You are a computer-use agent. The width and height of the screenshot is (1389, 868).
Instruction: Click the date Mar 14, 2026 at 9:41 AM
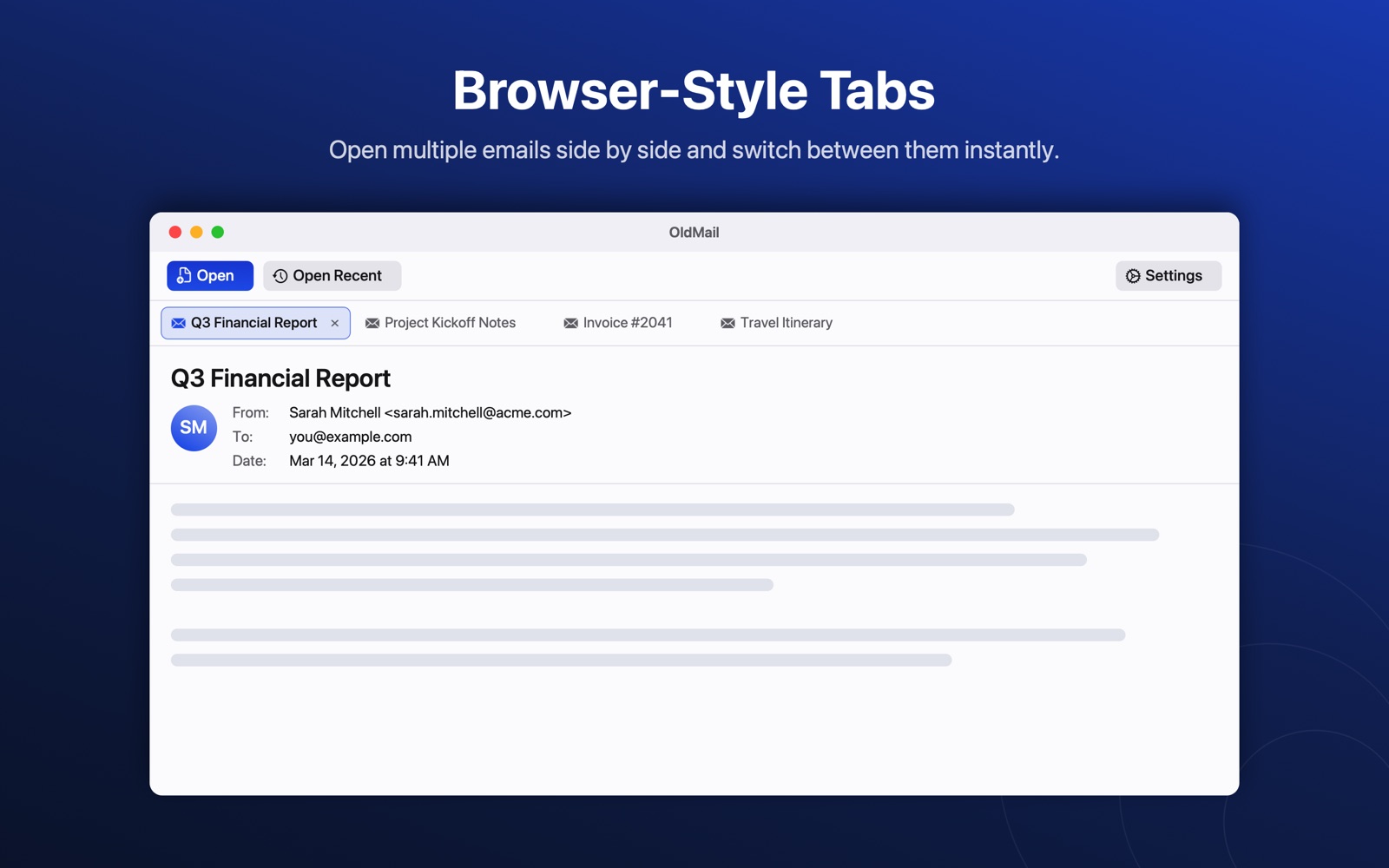pos(369,461)
